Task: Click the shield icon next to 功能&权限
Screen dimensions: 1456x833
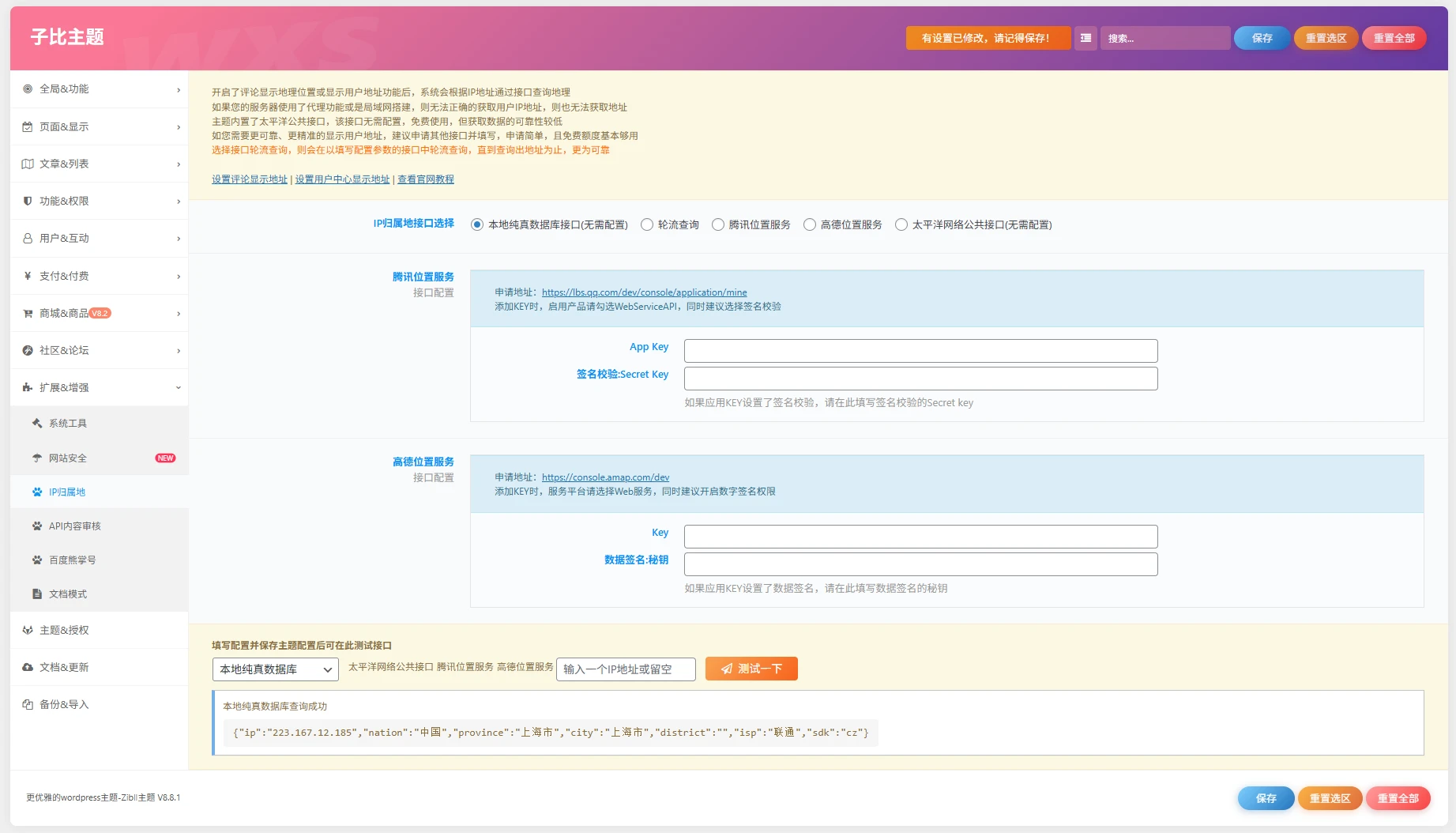Action: pyautogui.click(x=28, y=202)
